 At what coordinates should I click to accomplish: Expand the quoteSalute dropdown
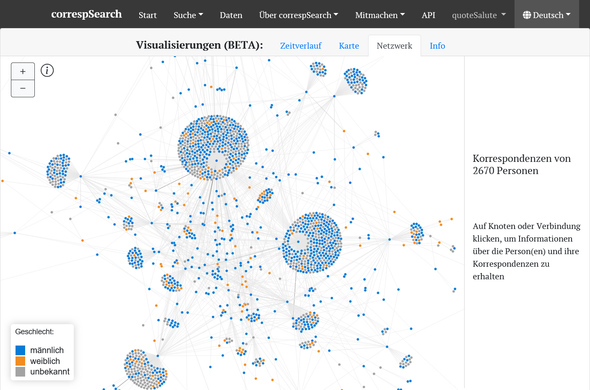(x=479, y=15)
